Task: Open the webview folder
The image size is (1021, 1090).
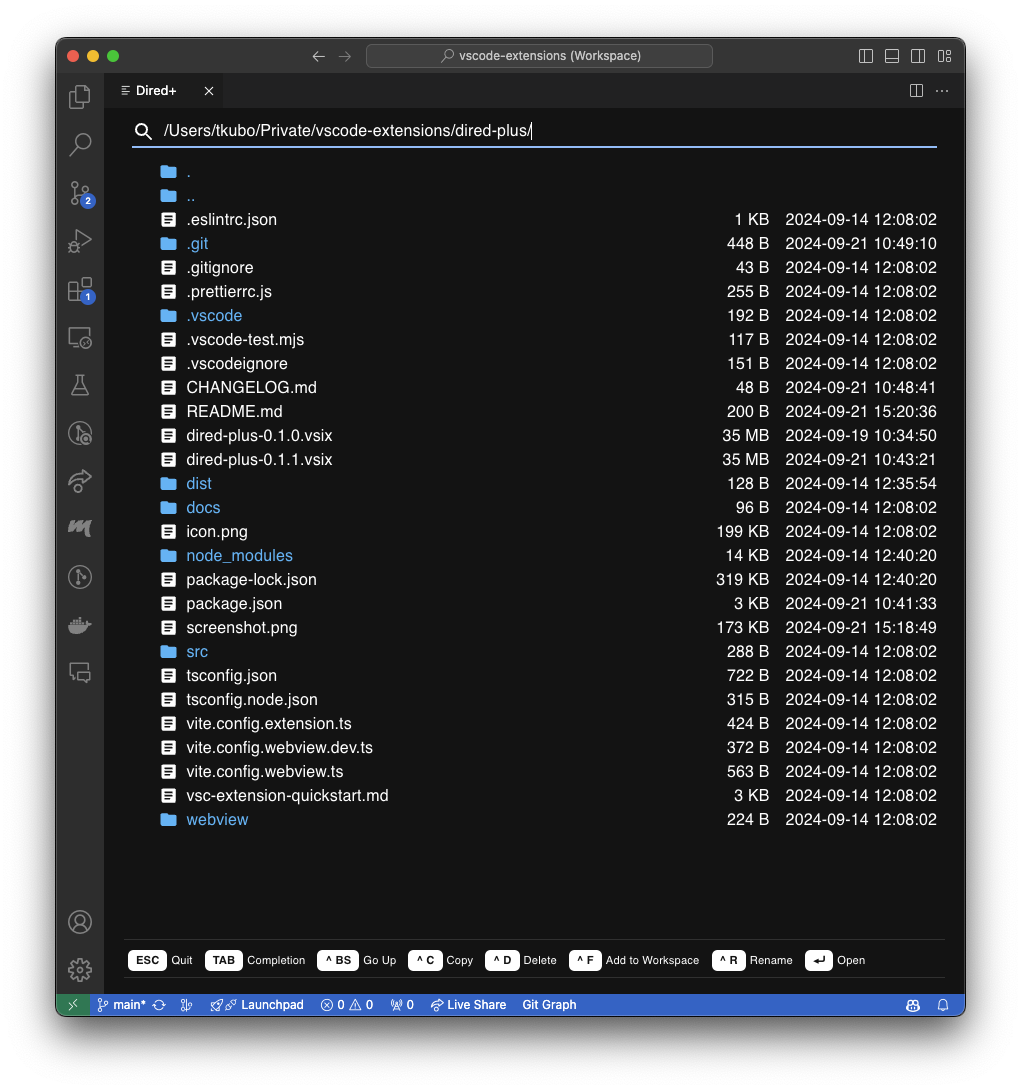Action: tap(547, 820)
